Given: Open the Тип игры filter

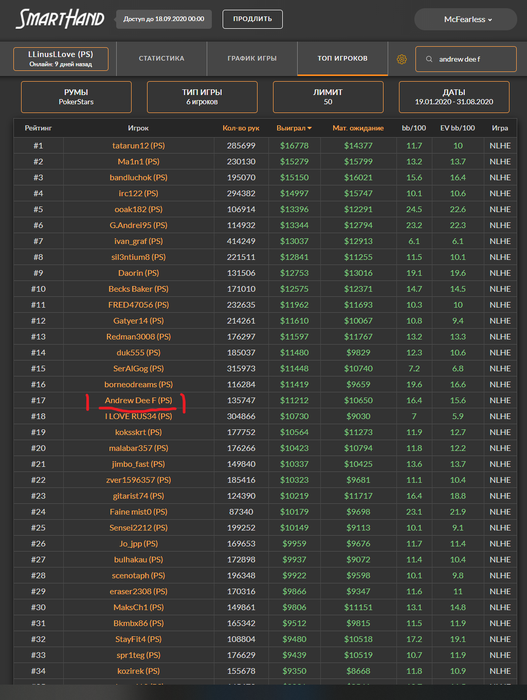Looking at the screenshot, I should (202, 97).
